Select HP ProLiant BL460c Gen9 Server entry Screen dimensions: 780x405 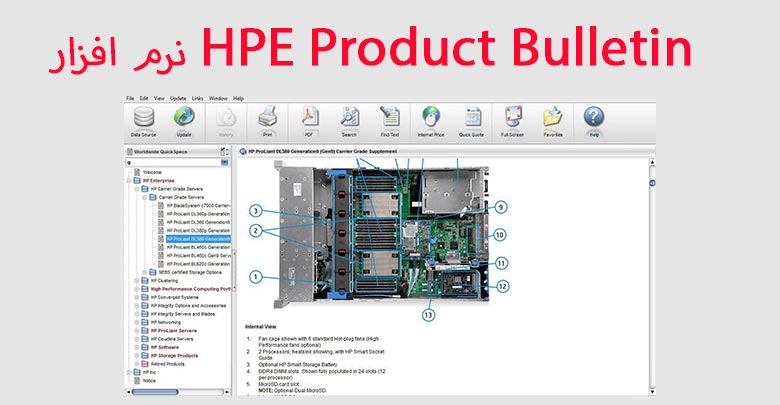click(198, 256)
